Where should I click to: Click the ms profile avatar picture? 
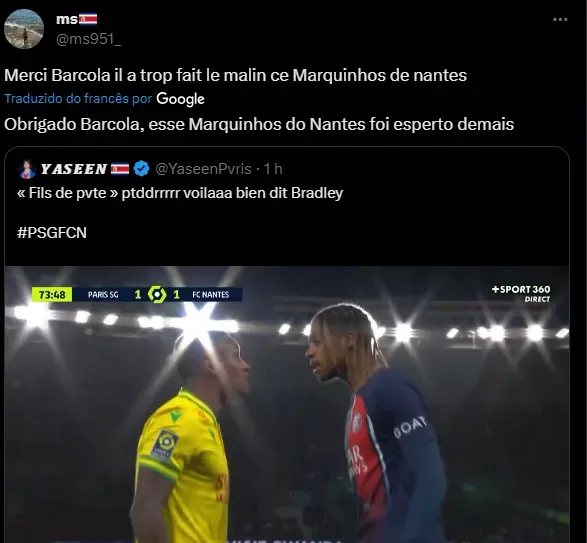[24, 29]
